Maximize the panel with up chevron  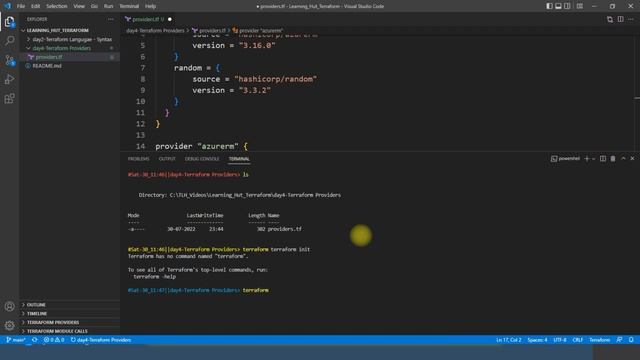tap(623, 159)
